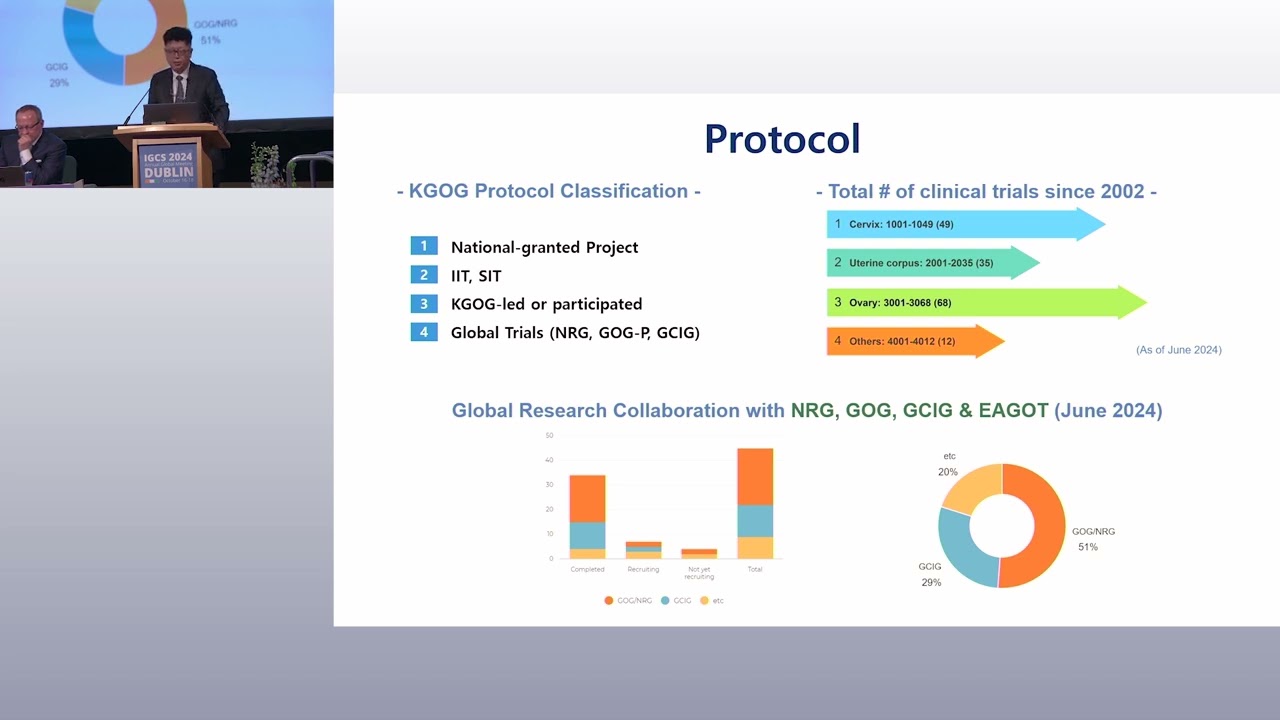Click the yellow etc legend dot
The width and height of the screenshot is (1280, 720).
point(704,600)
